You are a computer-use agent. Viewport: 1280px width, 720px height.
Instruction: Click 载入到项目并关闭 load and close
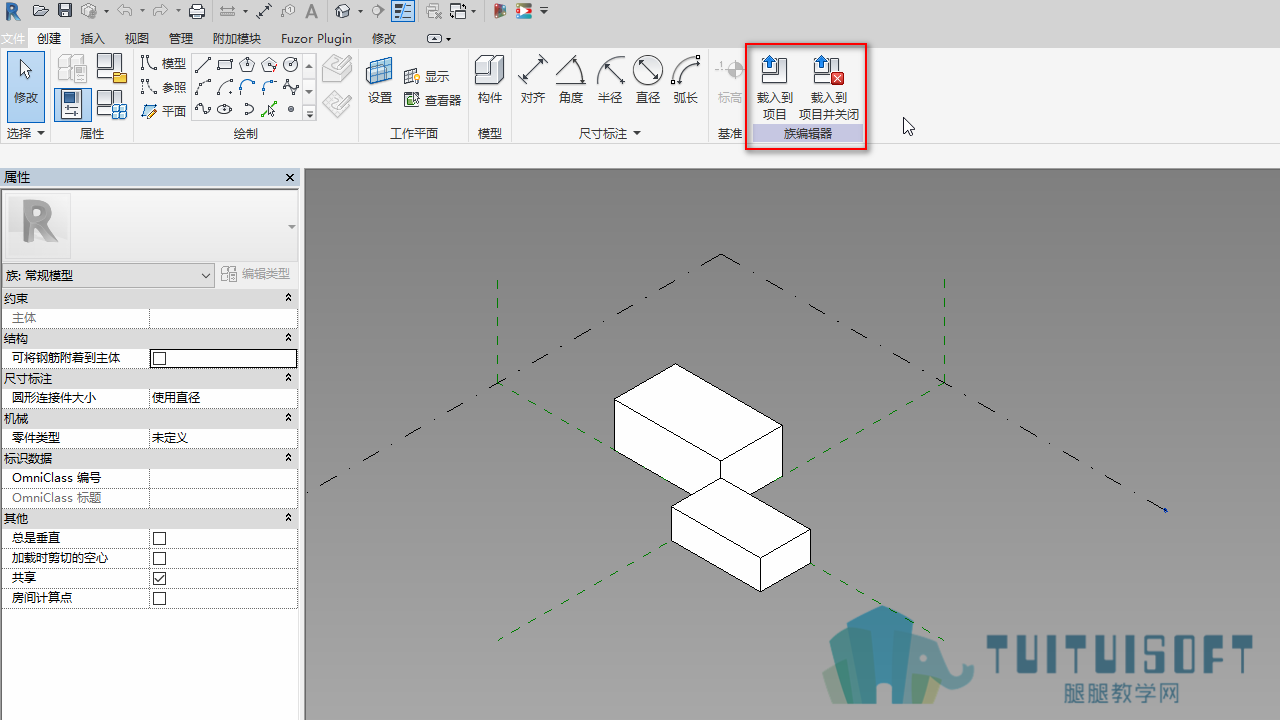[829, 87]
